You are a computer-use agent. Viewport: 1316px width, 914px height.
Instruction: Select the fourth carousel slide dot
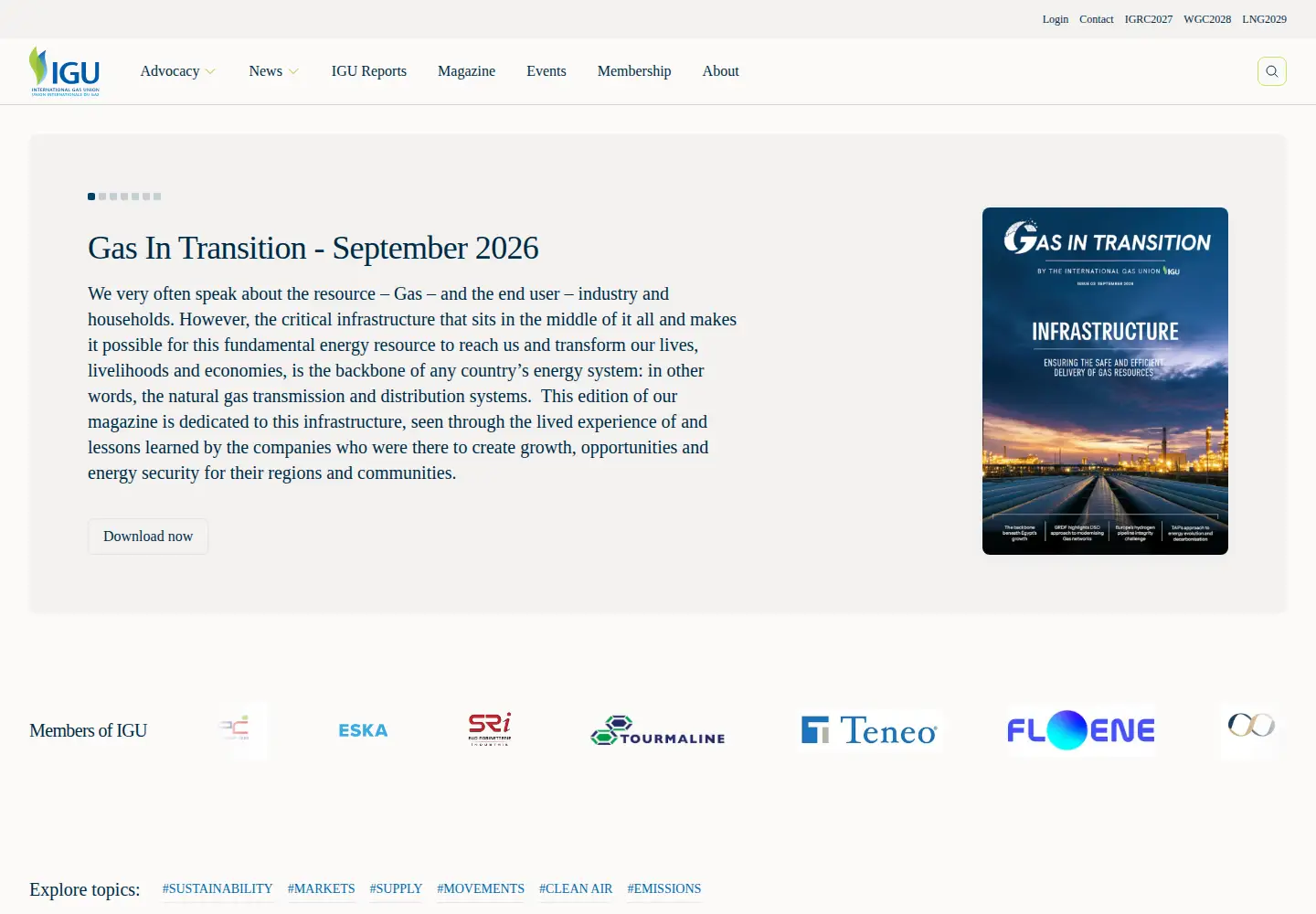pos(124,197)
